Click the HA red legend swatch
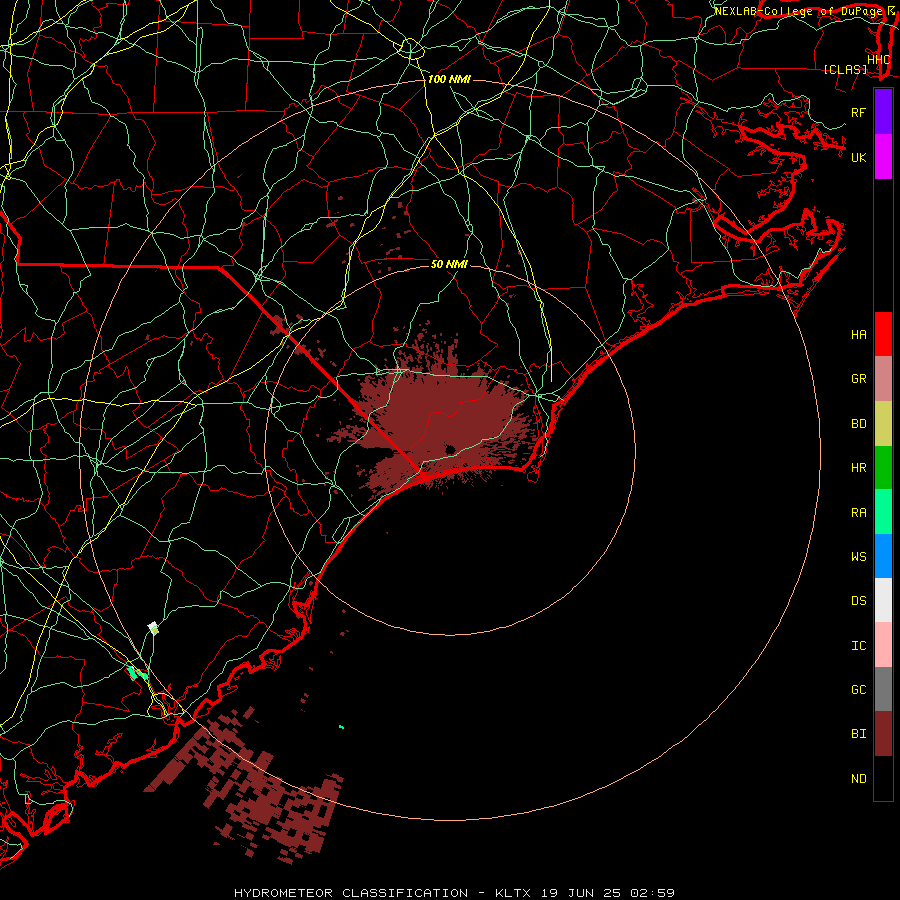The width and height of the screenshot is (900, 900). pos(883,334)
